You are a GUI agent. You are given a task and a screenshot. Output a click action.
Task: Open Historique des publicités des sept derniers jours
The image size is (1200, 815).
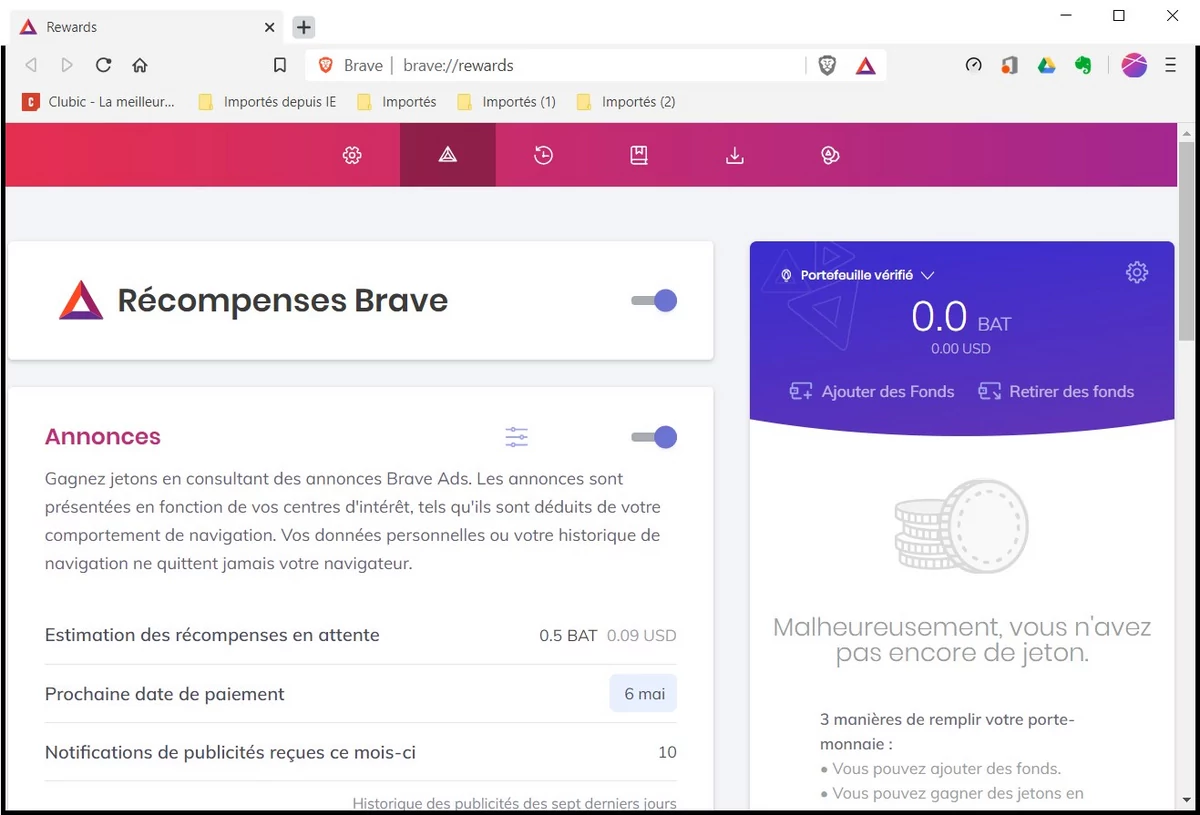coord(515,803)
